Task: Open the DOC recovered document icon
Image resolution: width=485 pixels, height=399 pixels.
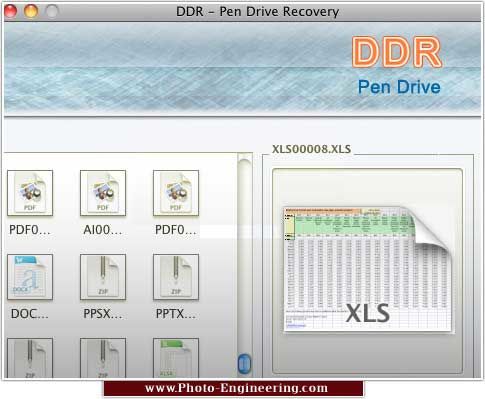Action: coord(30,277)
